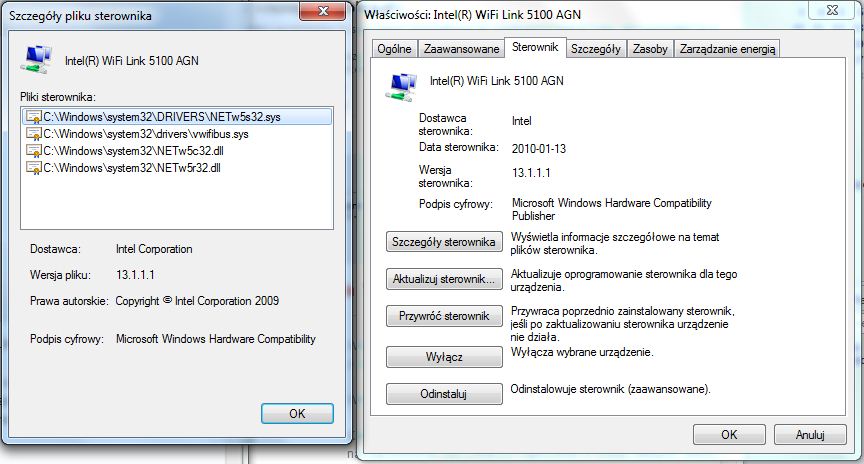The width and height of the screenshot is (864, 464).
Task: Click the Wyłącz button
Action: (444, 357)
